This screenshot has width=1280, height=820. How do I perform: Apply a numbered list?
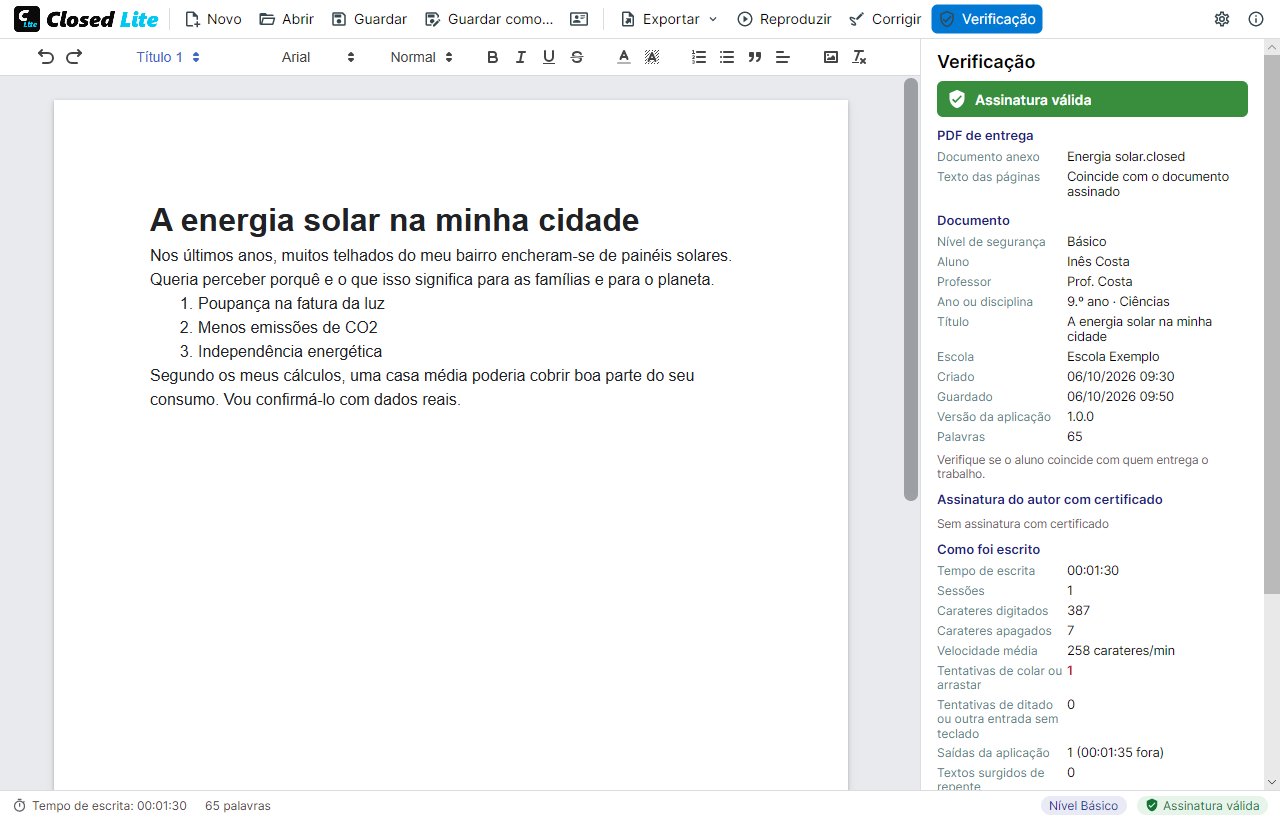point(699,57)
